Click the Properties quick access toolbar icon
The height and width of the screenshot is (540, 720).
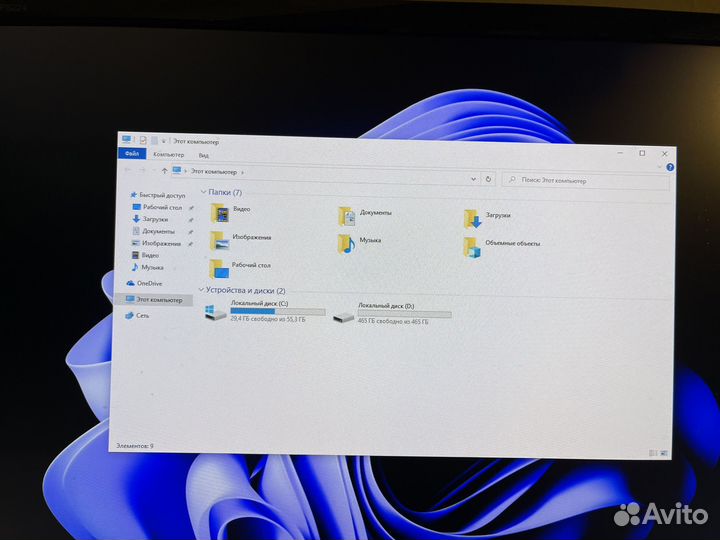click(143, 140)
